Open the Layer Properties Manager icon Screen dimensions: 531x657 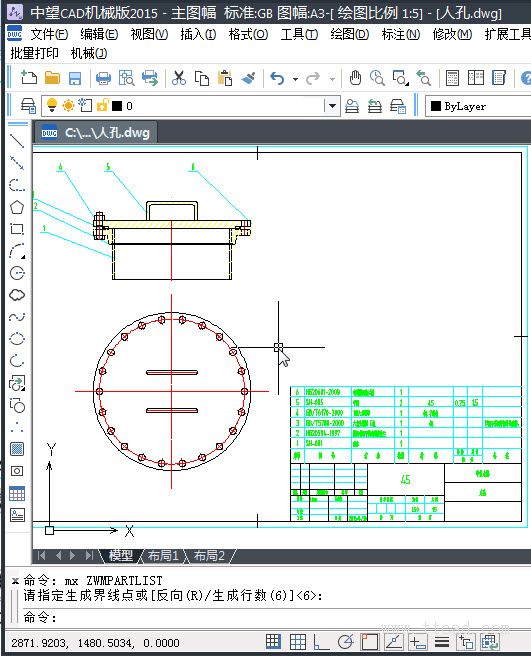tap(28, 106)
